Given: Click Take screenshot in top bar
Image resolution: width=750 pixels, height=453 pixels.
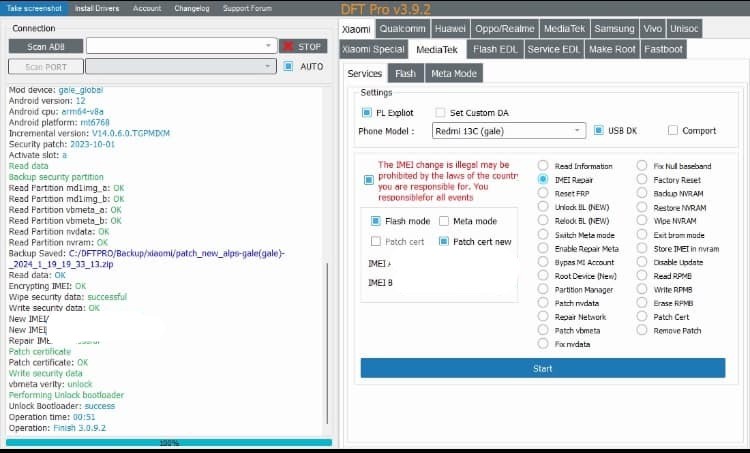Looking at the screenshot, I should coord(33,8).
